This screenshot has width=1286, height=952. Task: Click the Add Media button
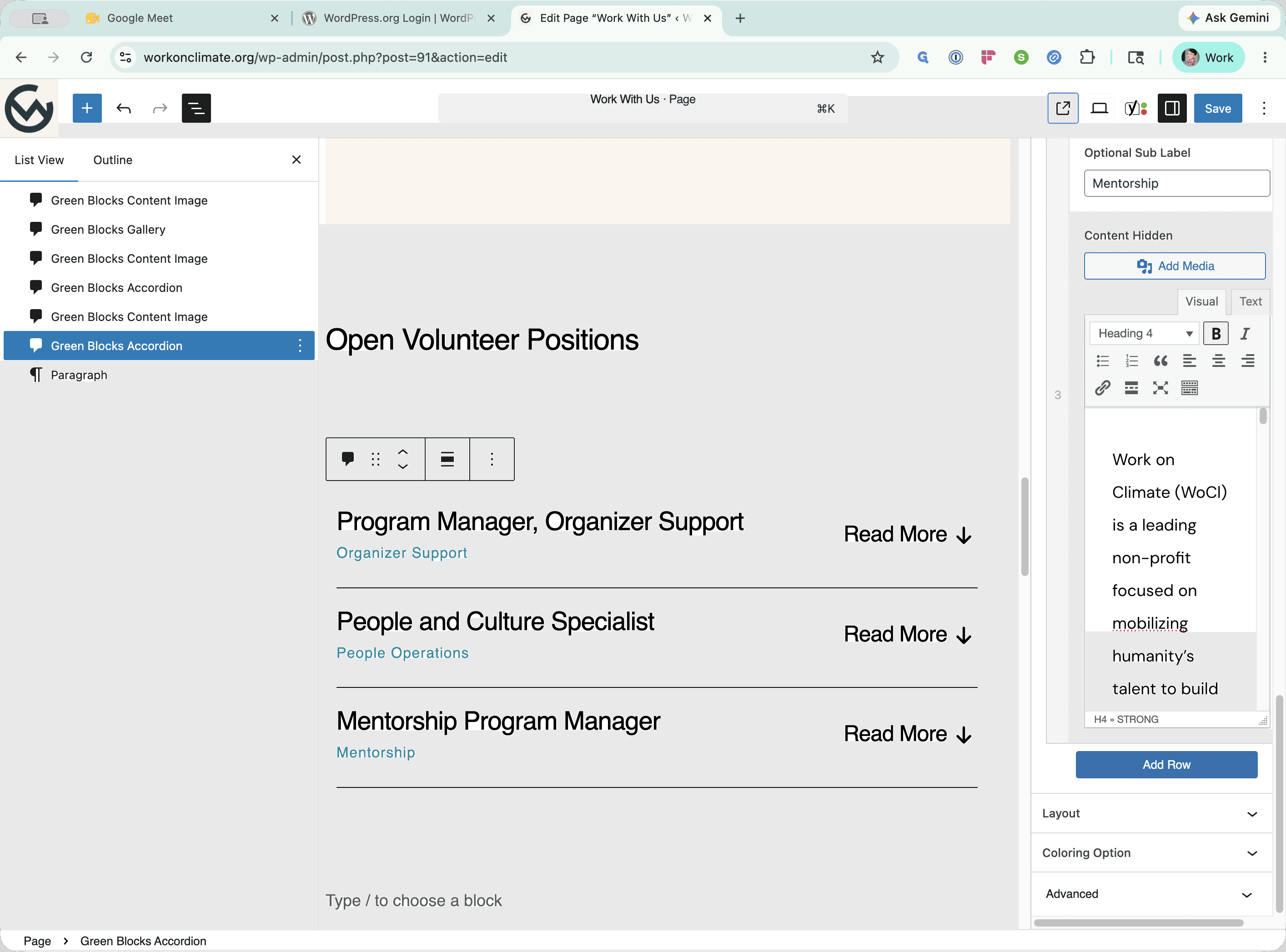pos(1174,266)
